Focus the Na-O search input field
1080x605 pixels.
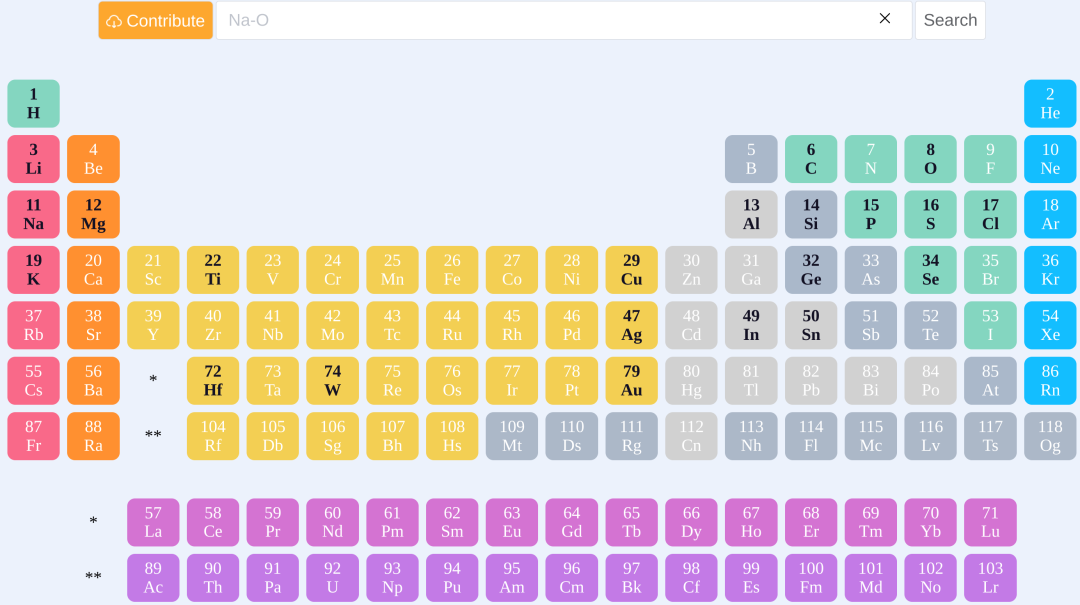click(x=540, y=20)
